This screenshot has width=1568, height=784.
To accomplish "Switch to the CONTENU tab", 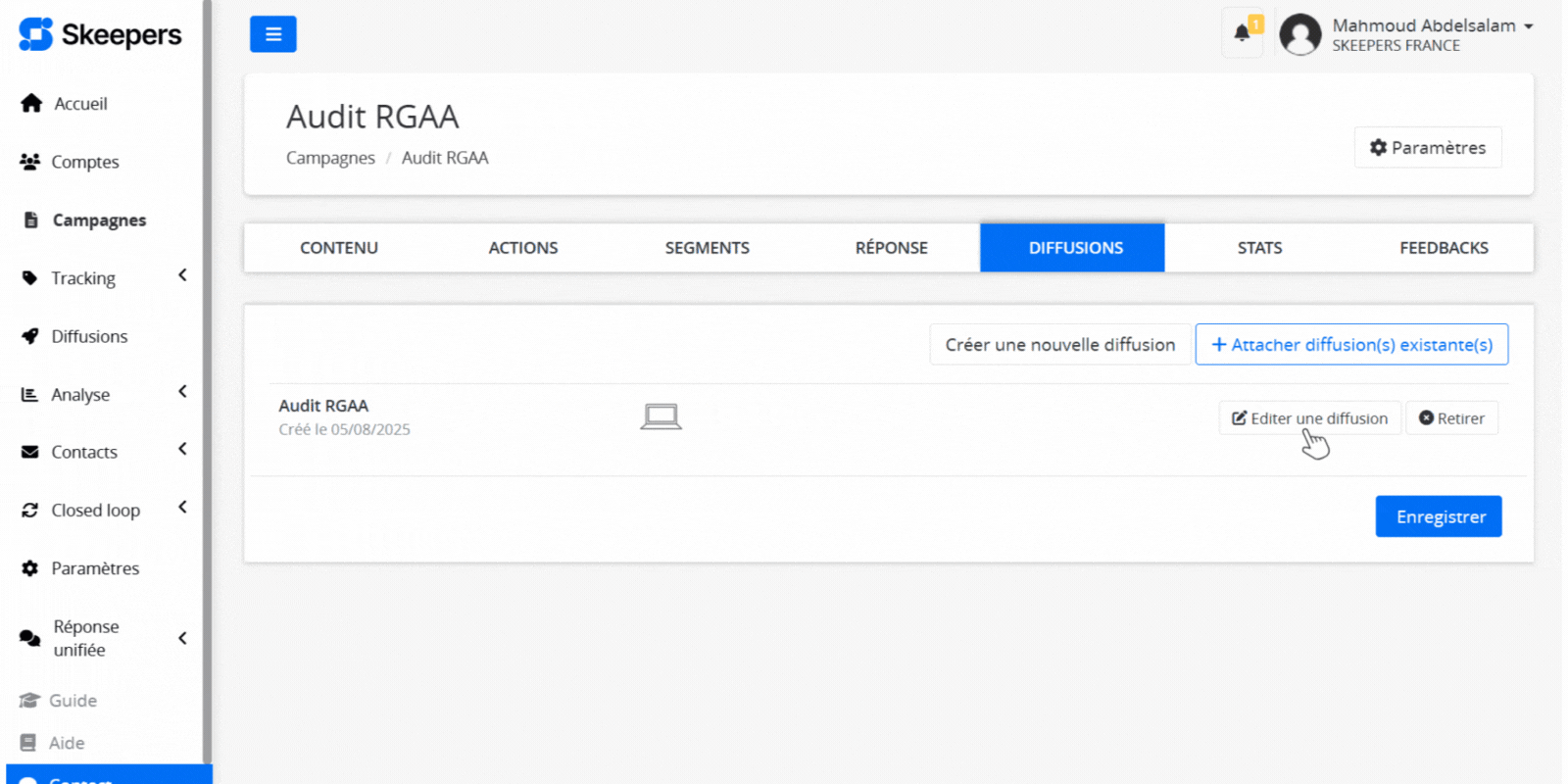I will click(338, 248).
